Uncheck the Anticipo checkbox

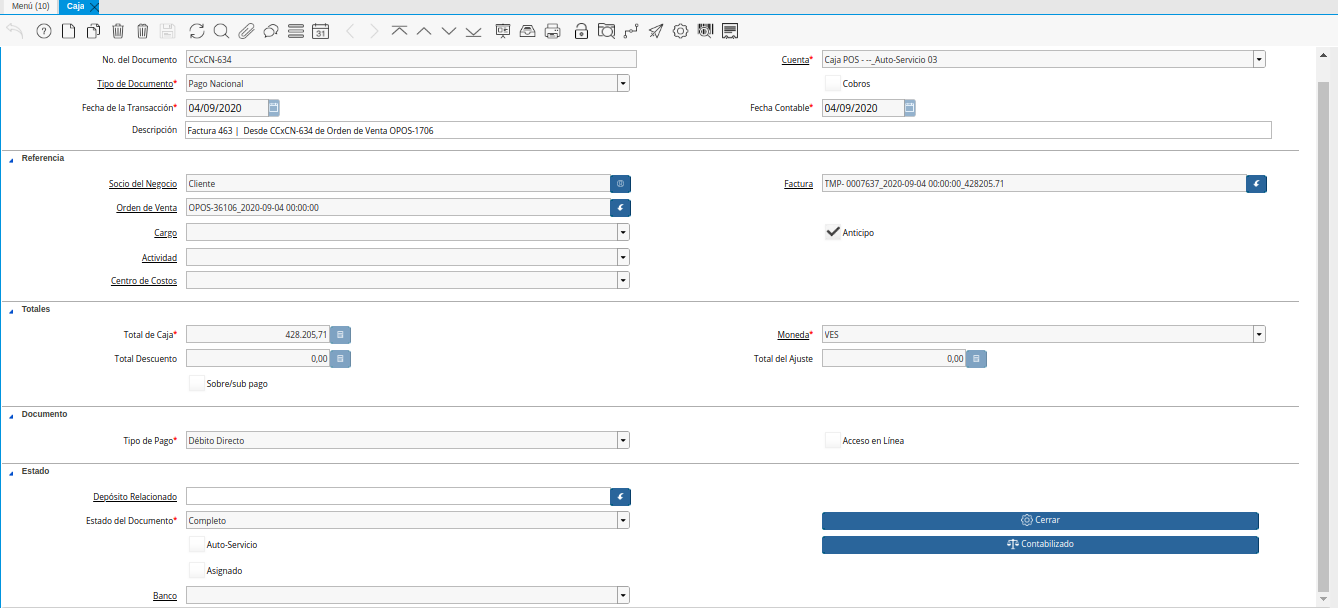(832, 232)
